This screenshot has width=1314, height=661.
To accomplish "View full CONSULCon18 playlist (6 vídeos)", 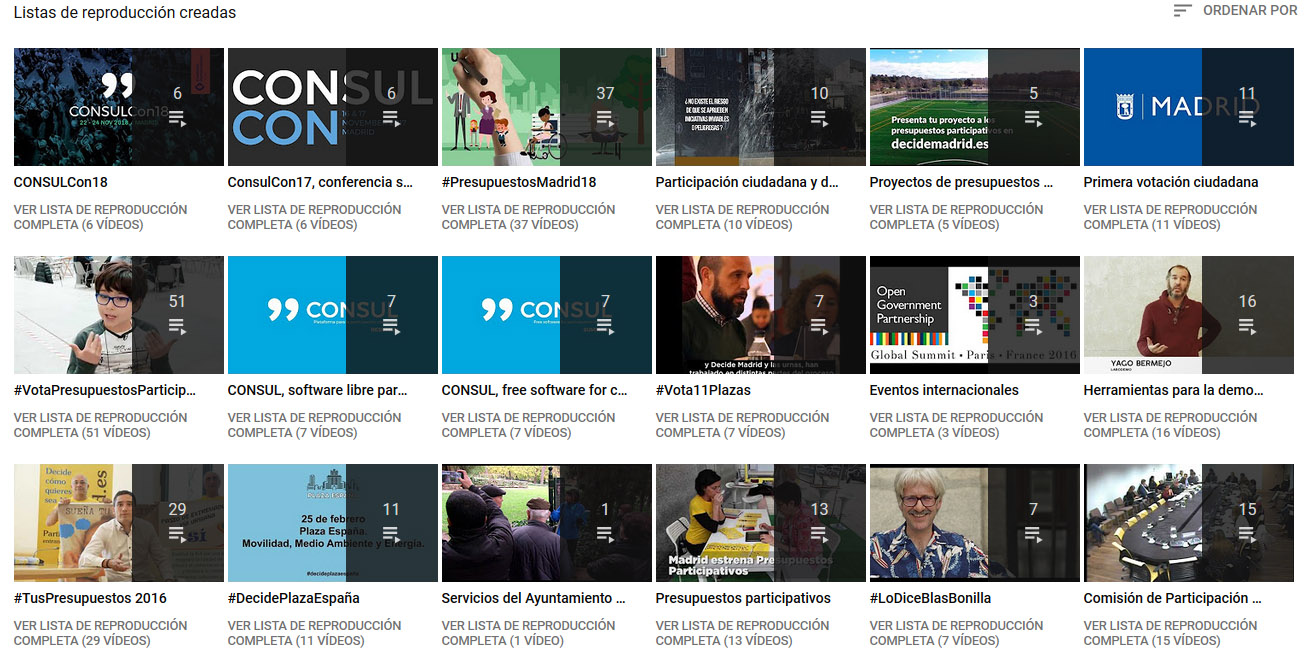I will click(100, 217).
